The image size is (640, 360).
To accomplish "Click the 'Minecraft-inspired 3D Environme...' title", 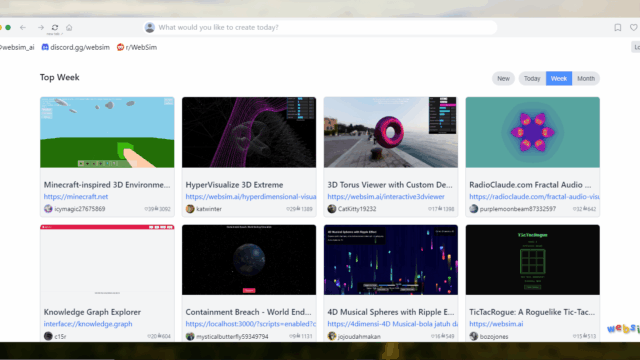I will click(107, 185).
